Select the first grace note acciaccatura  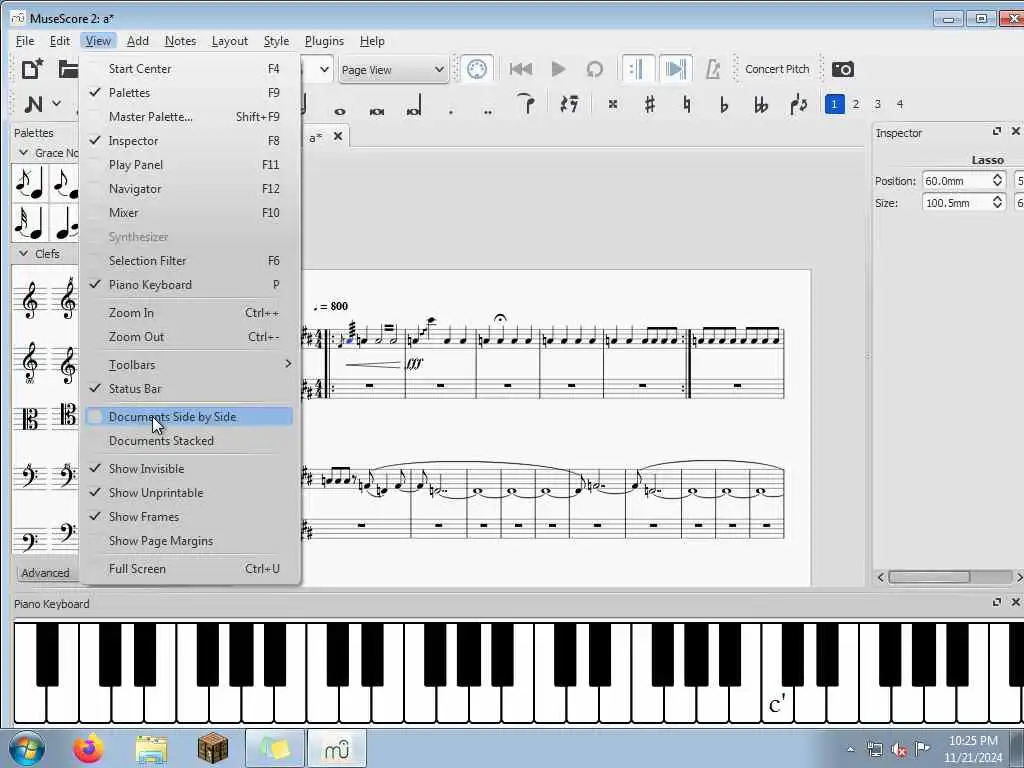tap(30, 184)
